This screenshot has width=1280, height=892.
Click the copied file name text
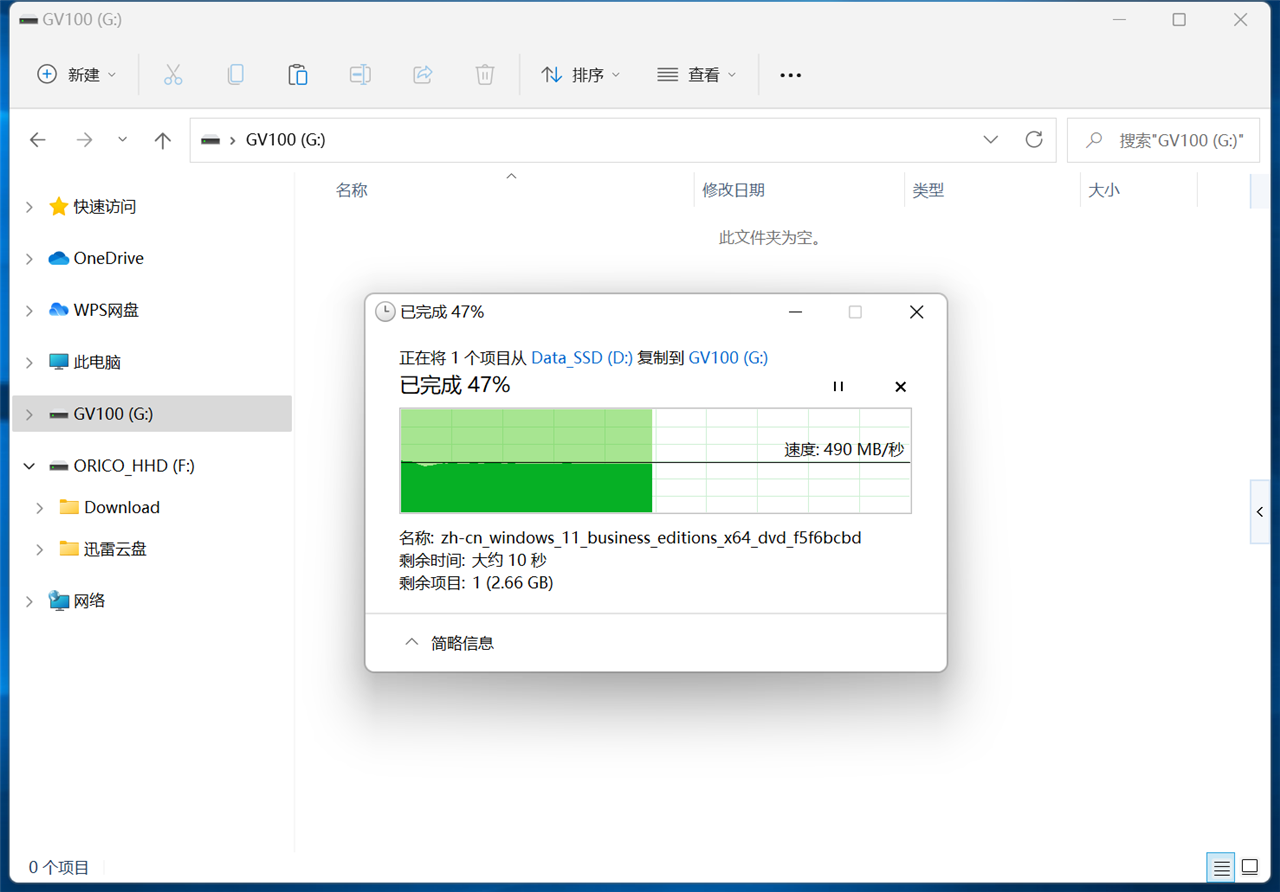pos(651,538)
